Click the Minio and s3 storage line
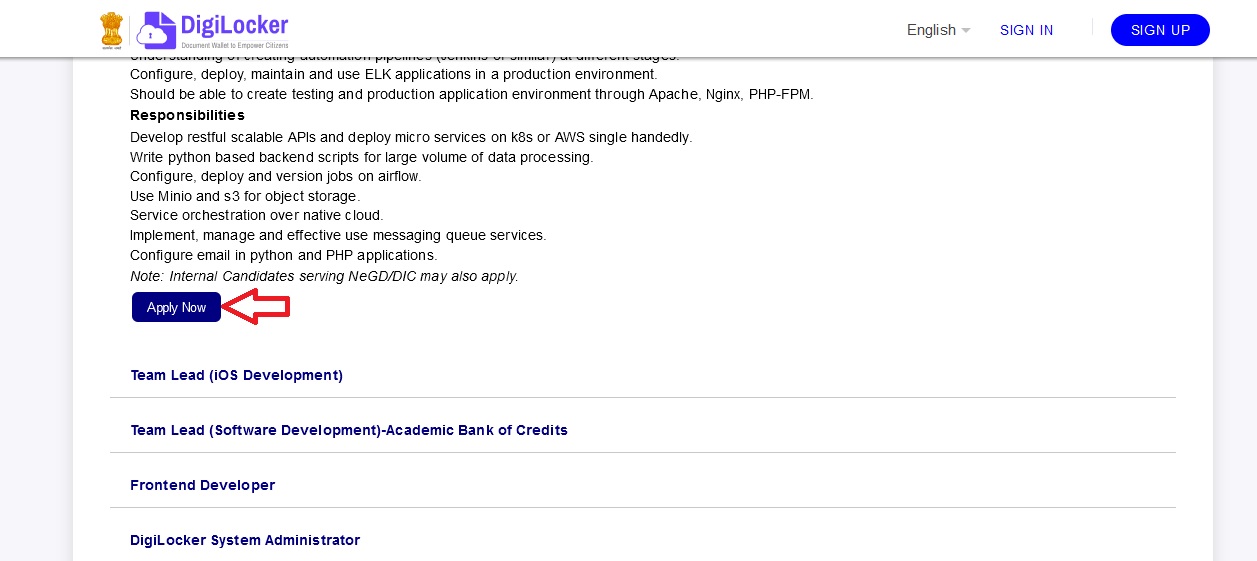This screenshot has height=561, width=1257. (245, 196)
